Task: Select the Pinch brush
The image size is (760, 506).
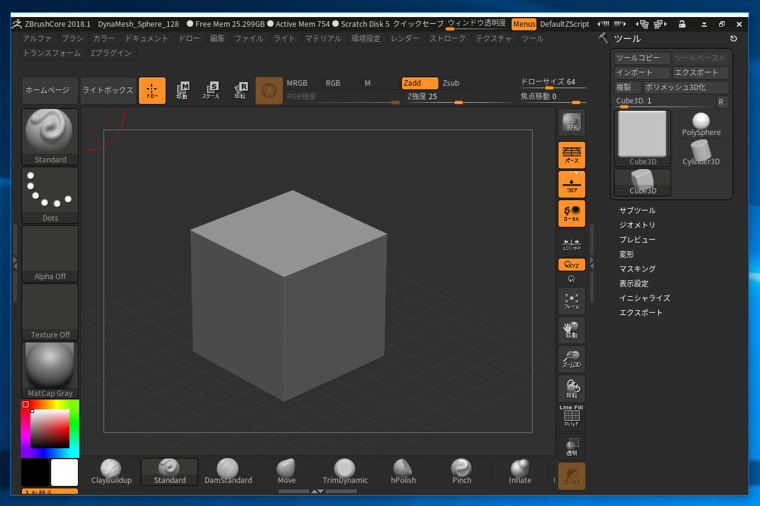Action: click(461, 472)
